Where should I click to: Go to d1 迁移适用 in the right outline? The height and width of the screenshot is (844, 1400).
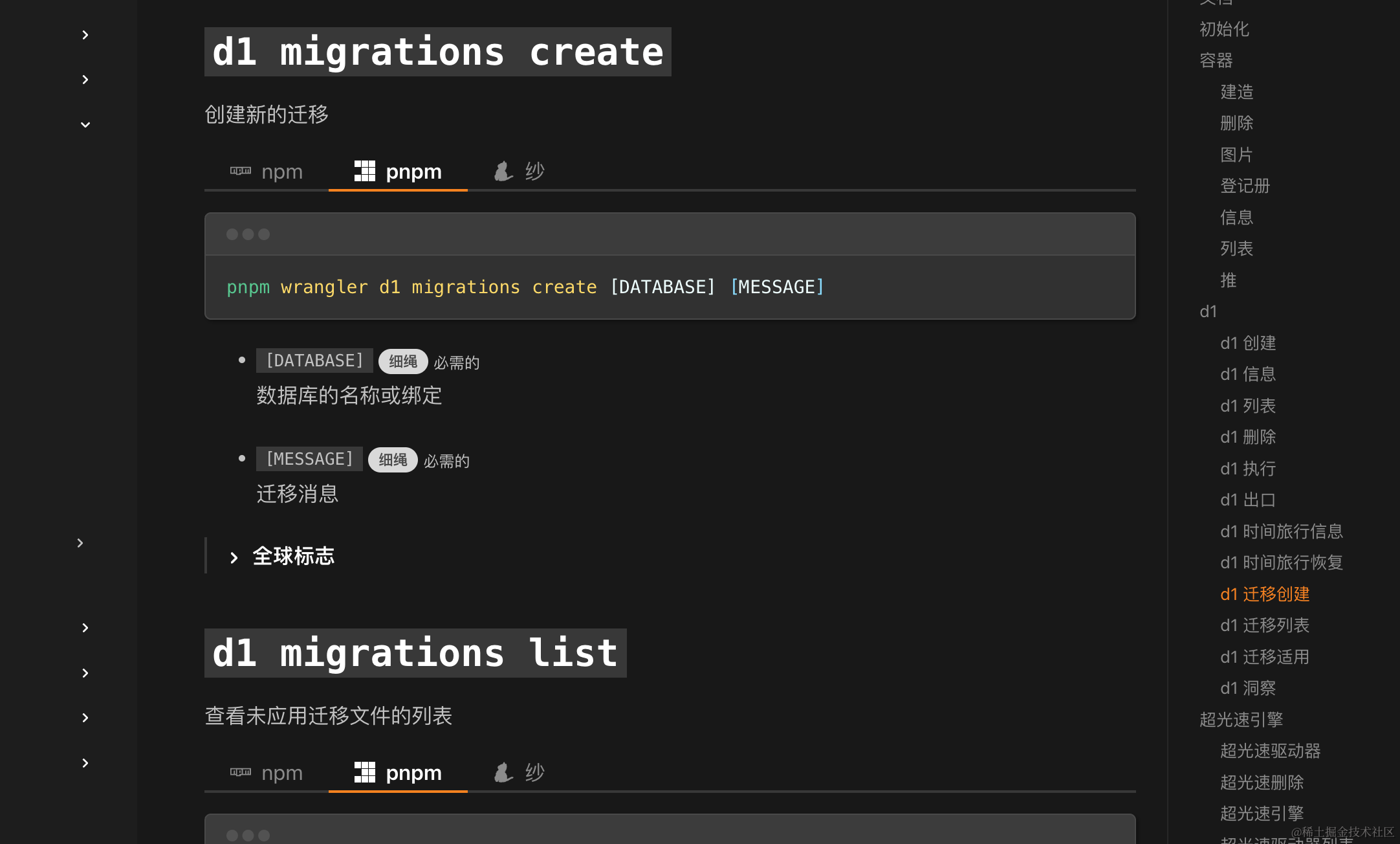point(1264,657)
